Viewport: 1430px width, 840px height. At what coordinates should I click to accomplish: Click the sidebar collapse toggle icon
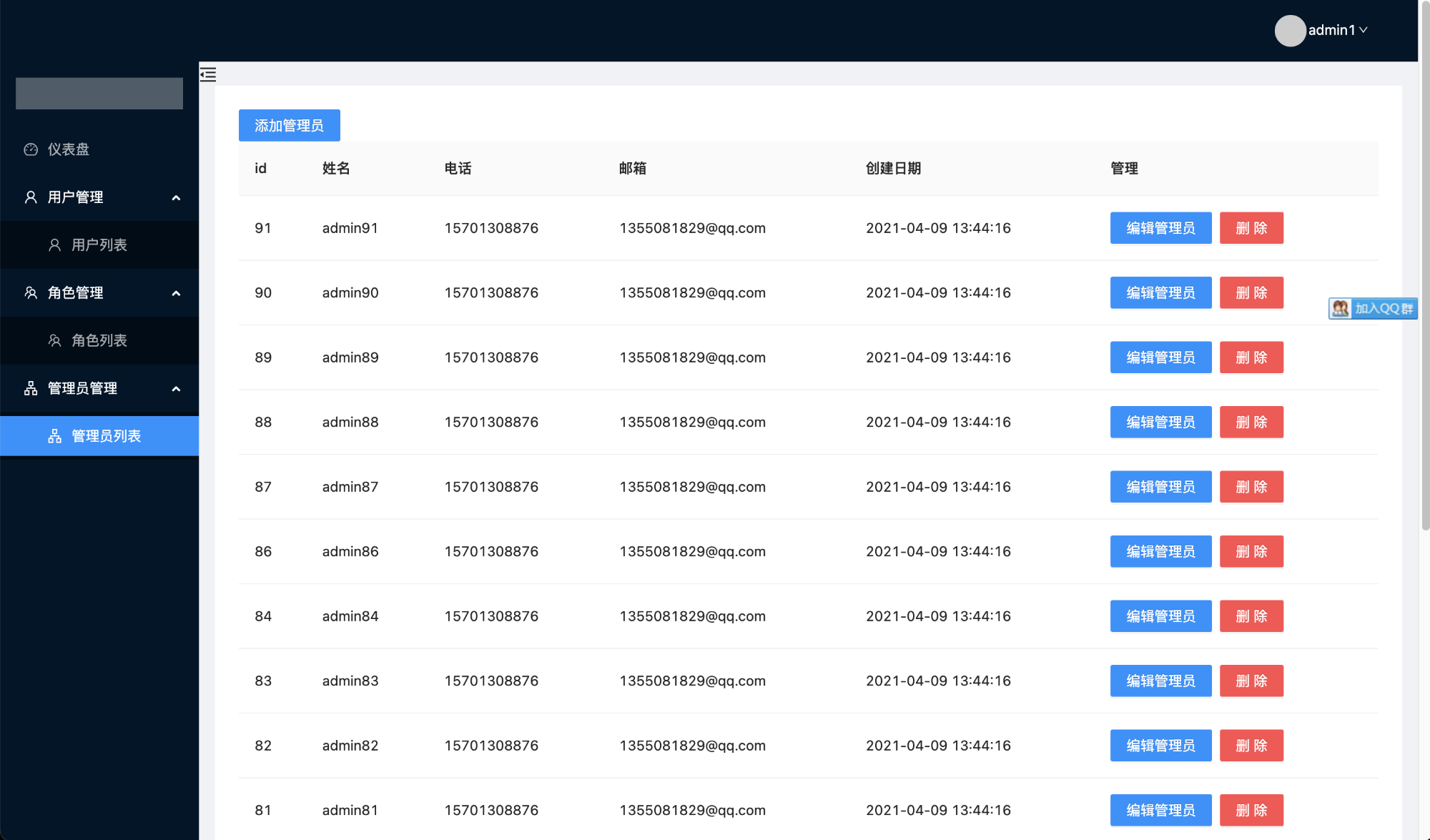(x=207, y=74)
